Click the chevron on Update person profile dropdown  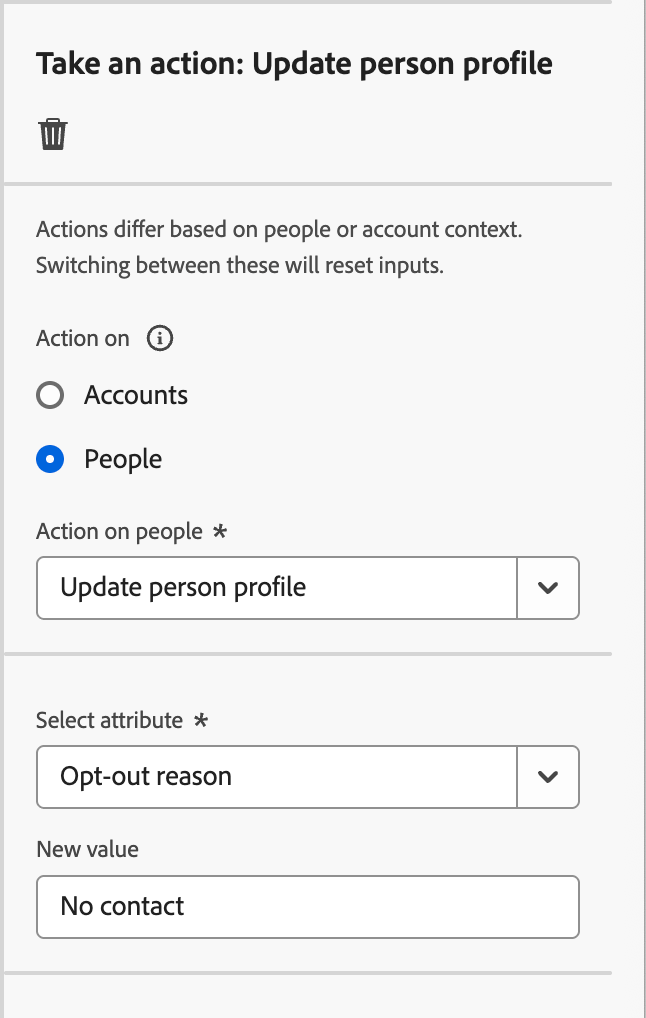pos(548,588)
